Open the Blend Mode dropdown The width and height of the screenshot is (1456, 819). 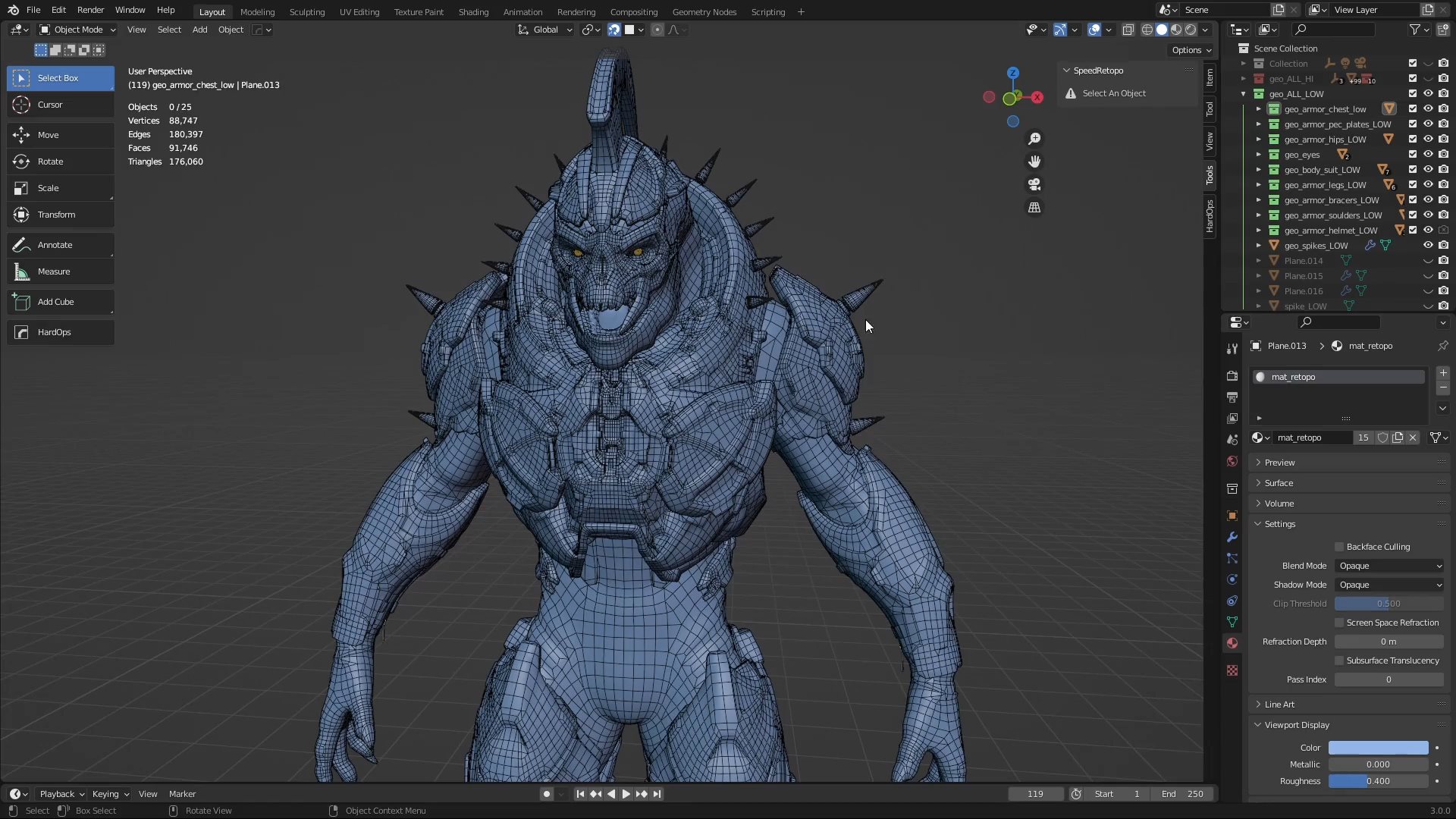(x=1389, y=566)
